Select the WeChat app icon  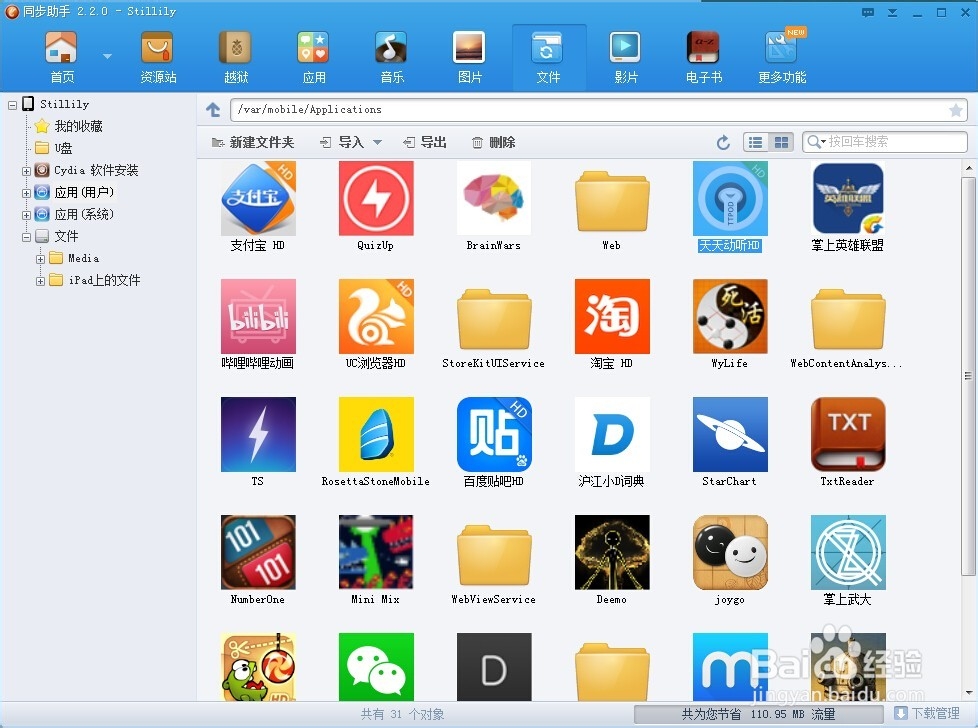tap(376, 667)
